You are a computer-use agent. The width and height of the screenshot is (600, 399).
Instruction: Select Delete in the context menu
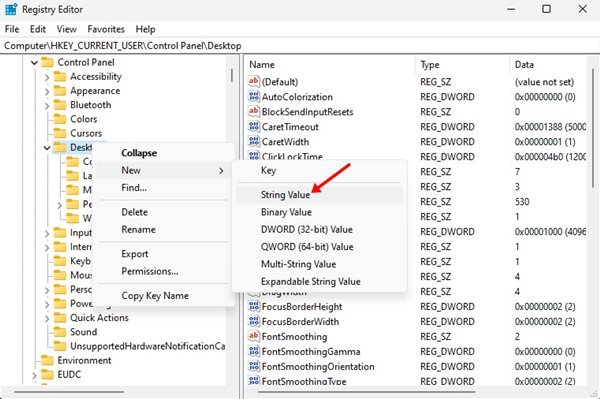click(163, 212)
